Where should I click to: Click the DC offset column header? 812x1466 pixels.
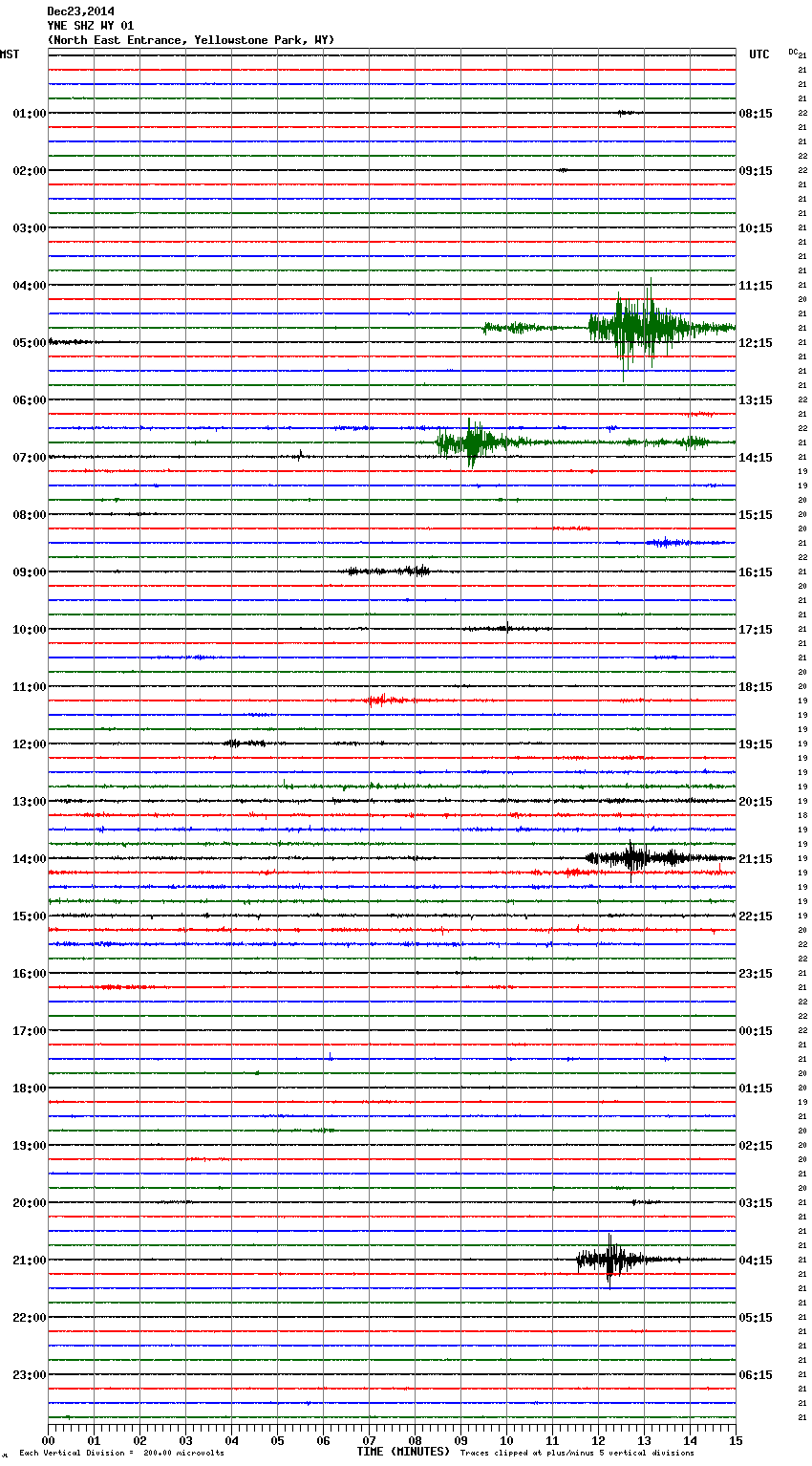coord(792,51)
